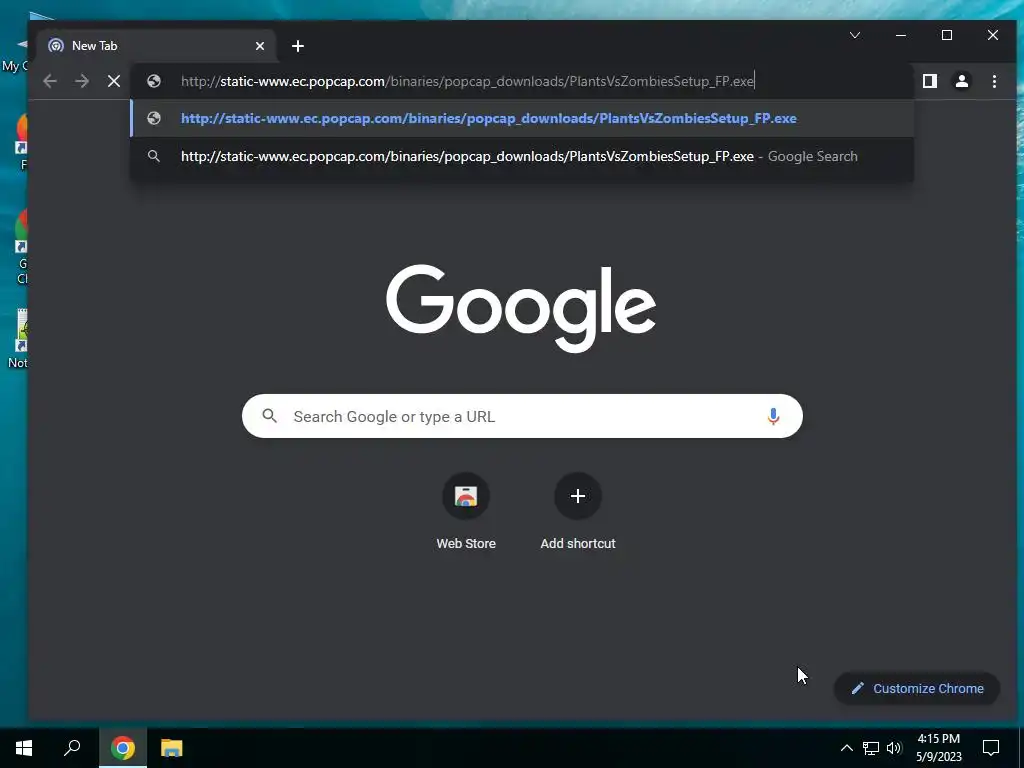This screenshot has height=768, width=1024.
Task: Open the Web Store shortcut
Action: (466, 496)
